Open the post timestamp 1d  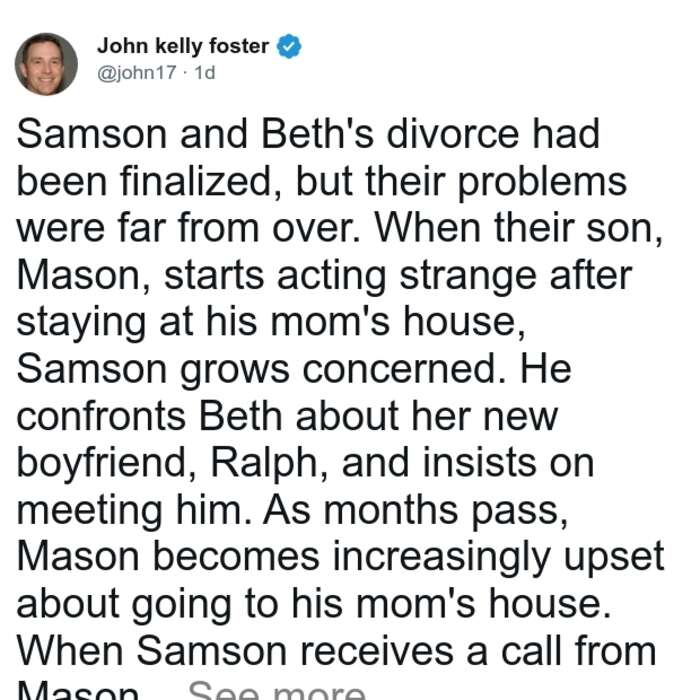click(205, 73)
